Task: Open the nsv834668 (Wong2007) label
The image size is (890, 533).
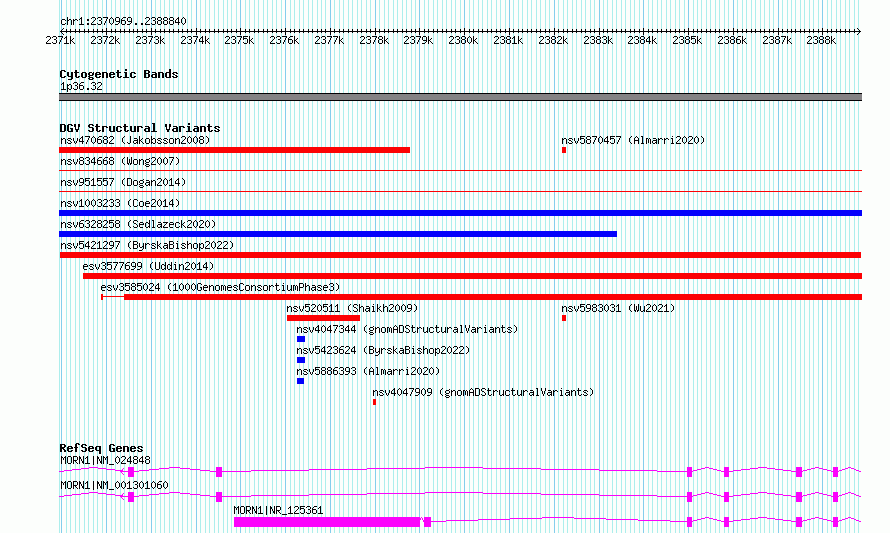Action: [120, 161]
